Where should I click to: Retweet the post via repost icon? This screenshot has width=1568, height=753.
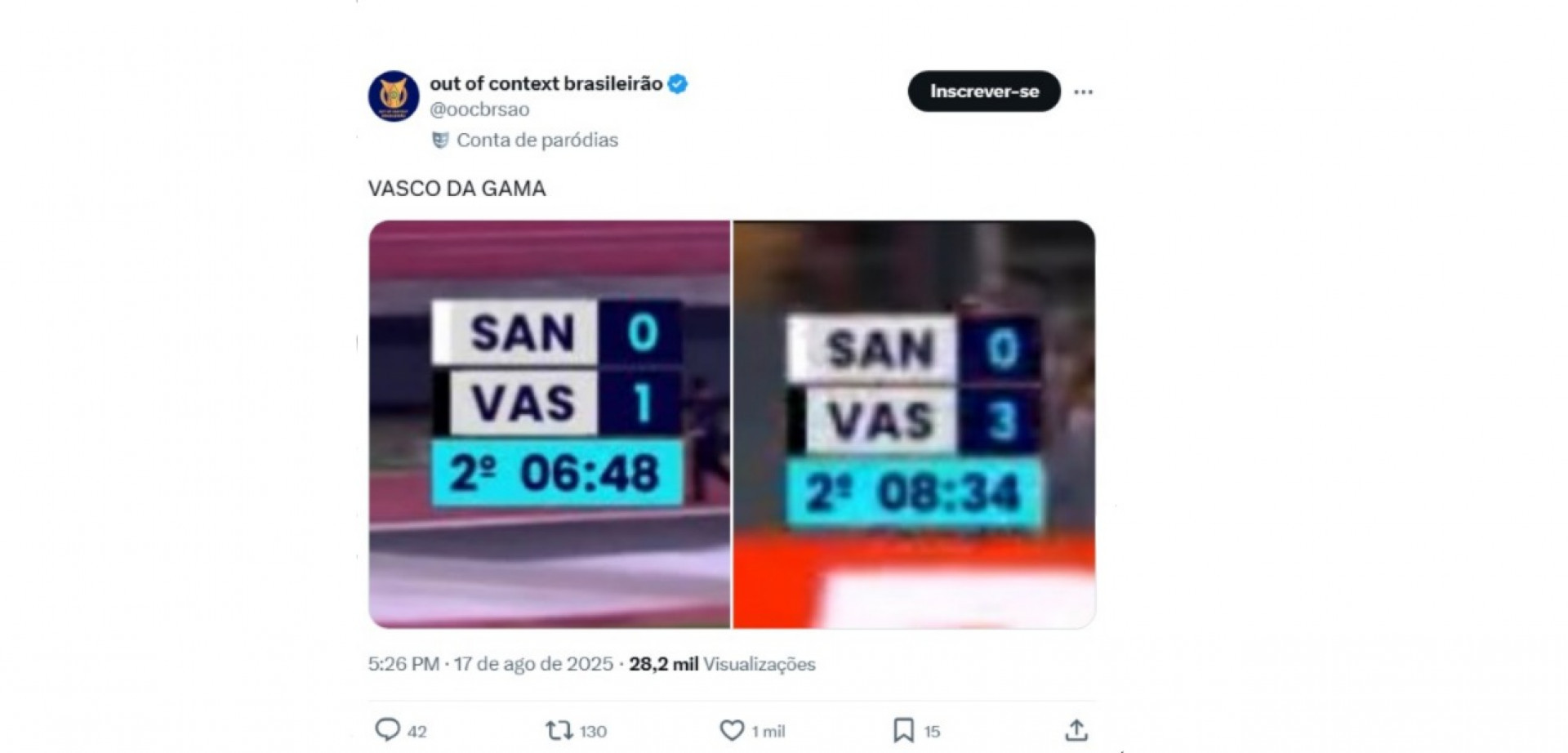coord(558,731)
